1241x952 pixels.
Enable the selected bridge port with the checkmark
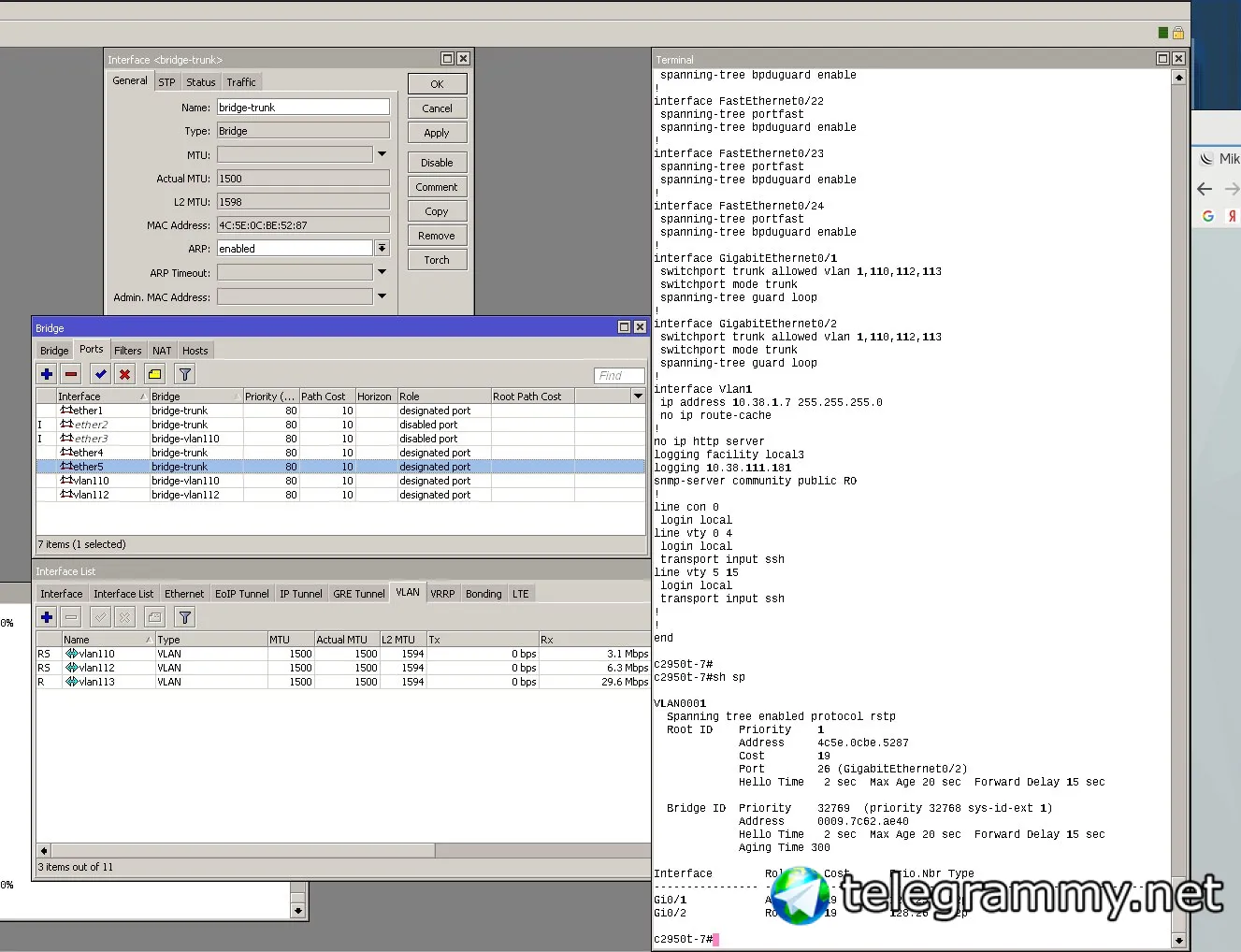click(x=101, y=374)
